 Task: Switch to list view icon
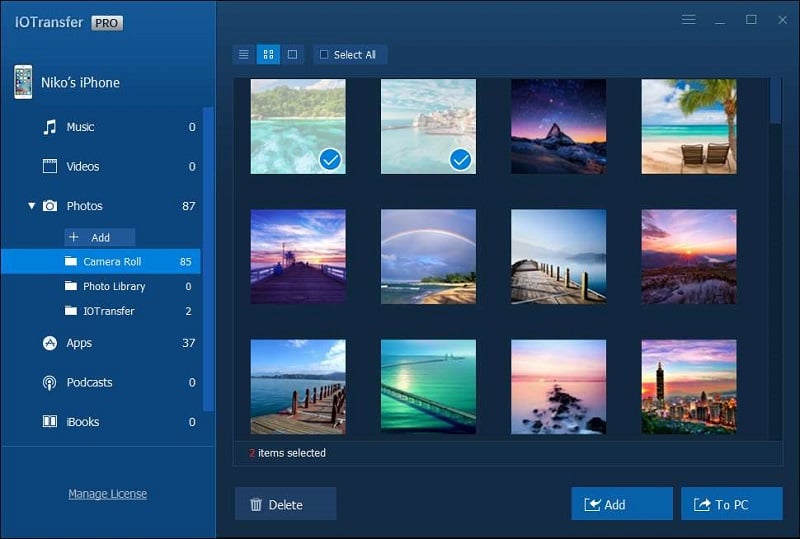click(x=244, y=54)
